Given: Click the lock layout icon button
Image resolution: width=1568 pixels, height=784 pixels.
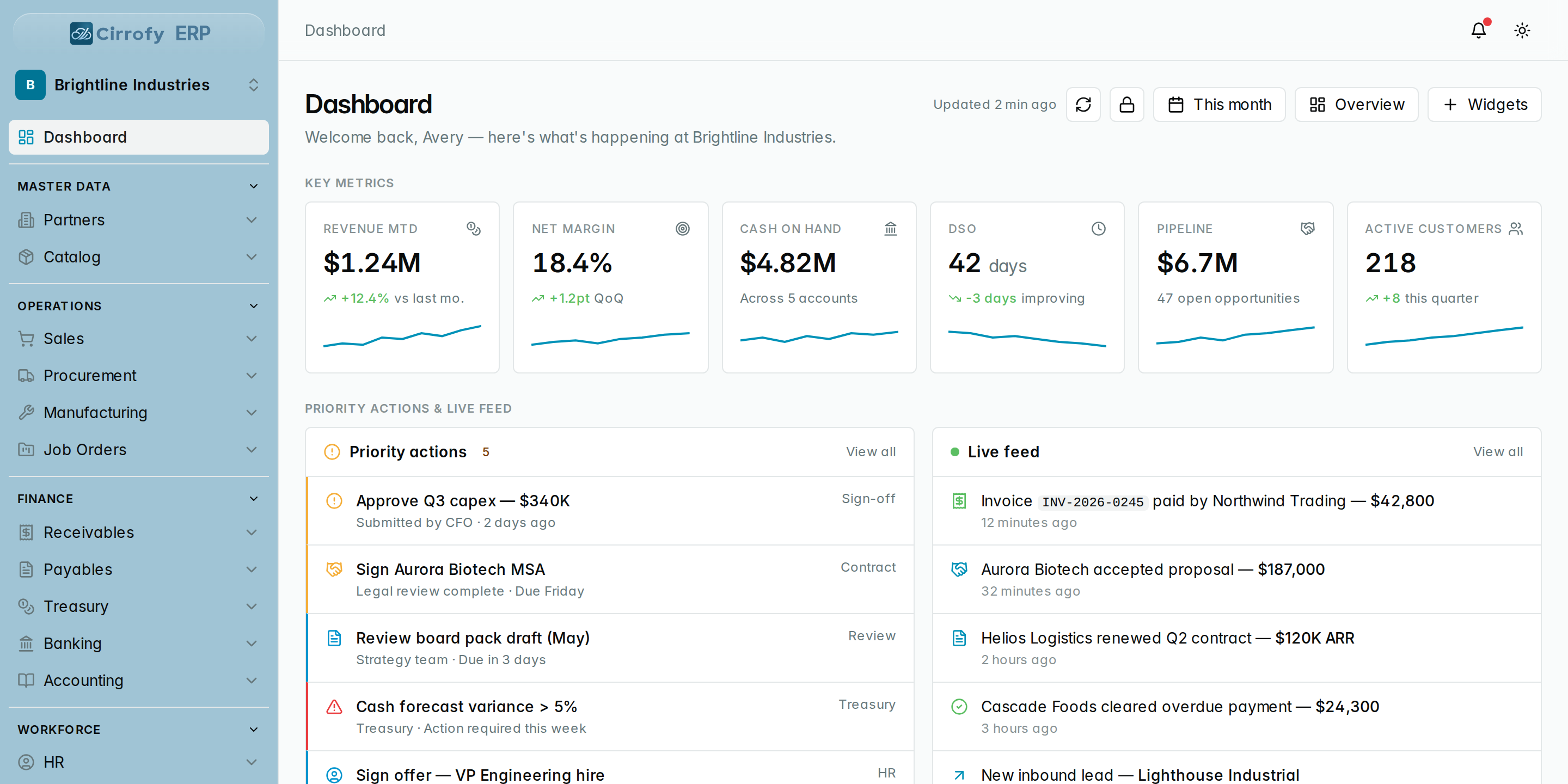Looking at the screenshot, I should [x=1126, y=105].
